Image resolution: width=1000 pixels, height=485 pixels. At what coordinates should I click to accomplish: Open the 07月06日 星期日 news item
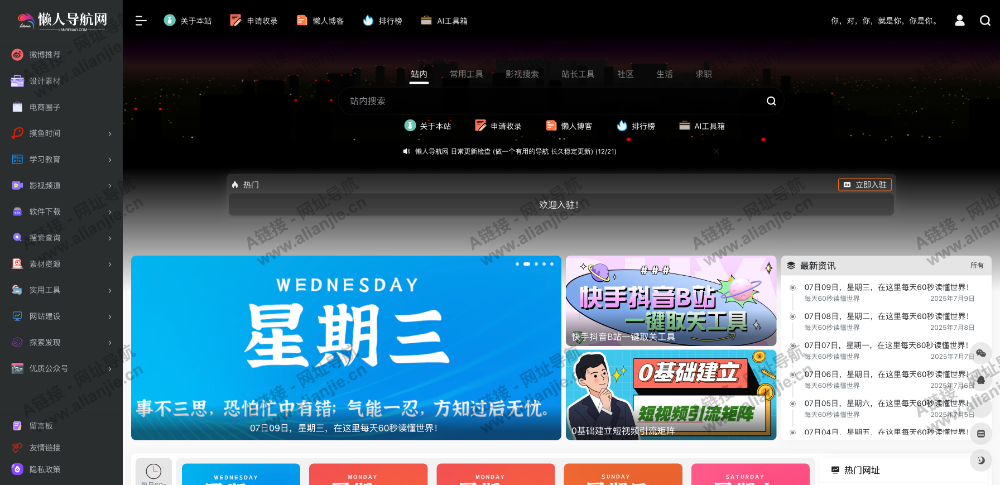tap(886, 374)
